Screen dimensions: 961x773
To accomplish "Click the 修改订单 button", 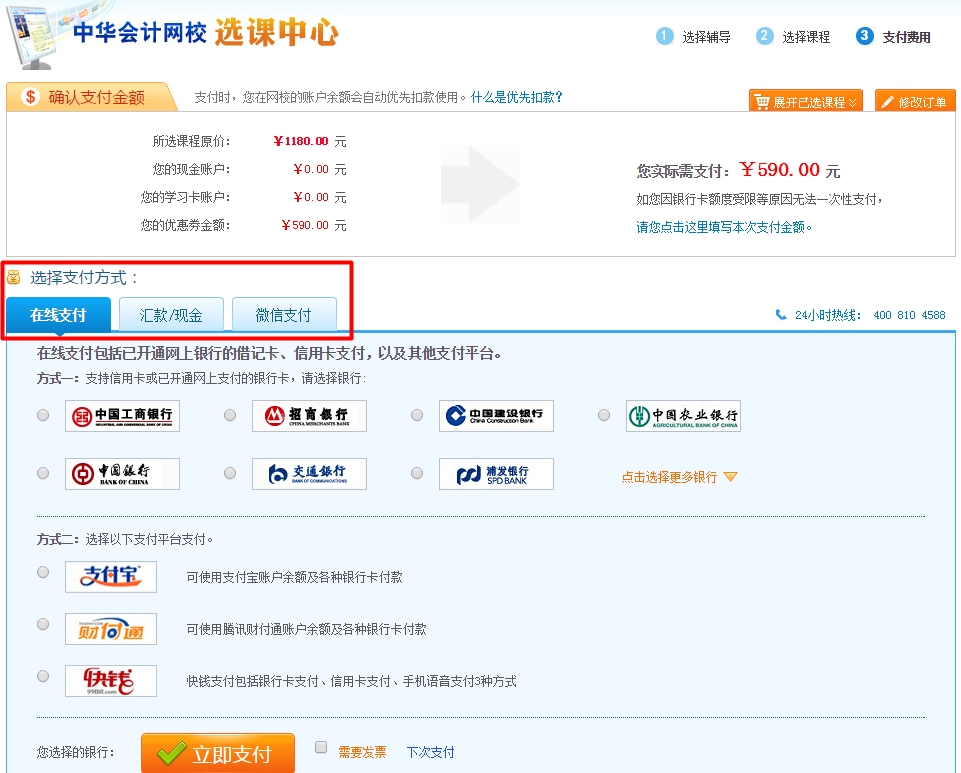I will (914, 100).
